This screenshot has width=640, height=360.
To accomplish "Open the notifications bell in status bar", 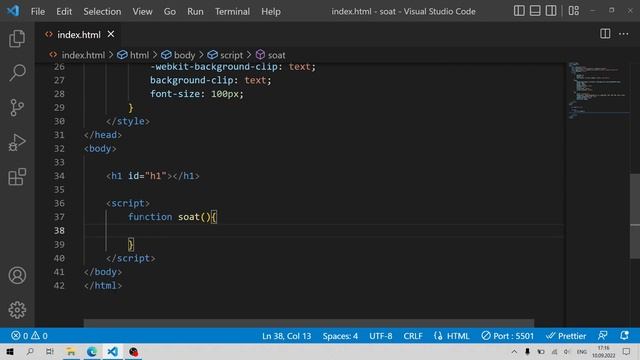I will pos(624,336).
